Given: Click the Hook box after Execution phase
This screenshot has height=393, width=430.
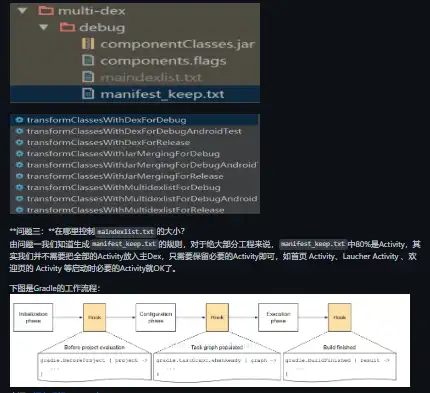Looking at the screenshot, I should 340,317.
